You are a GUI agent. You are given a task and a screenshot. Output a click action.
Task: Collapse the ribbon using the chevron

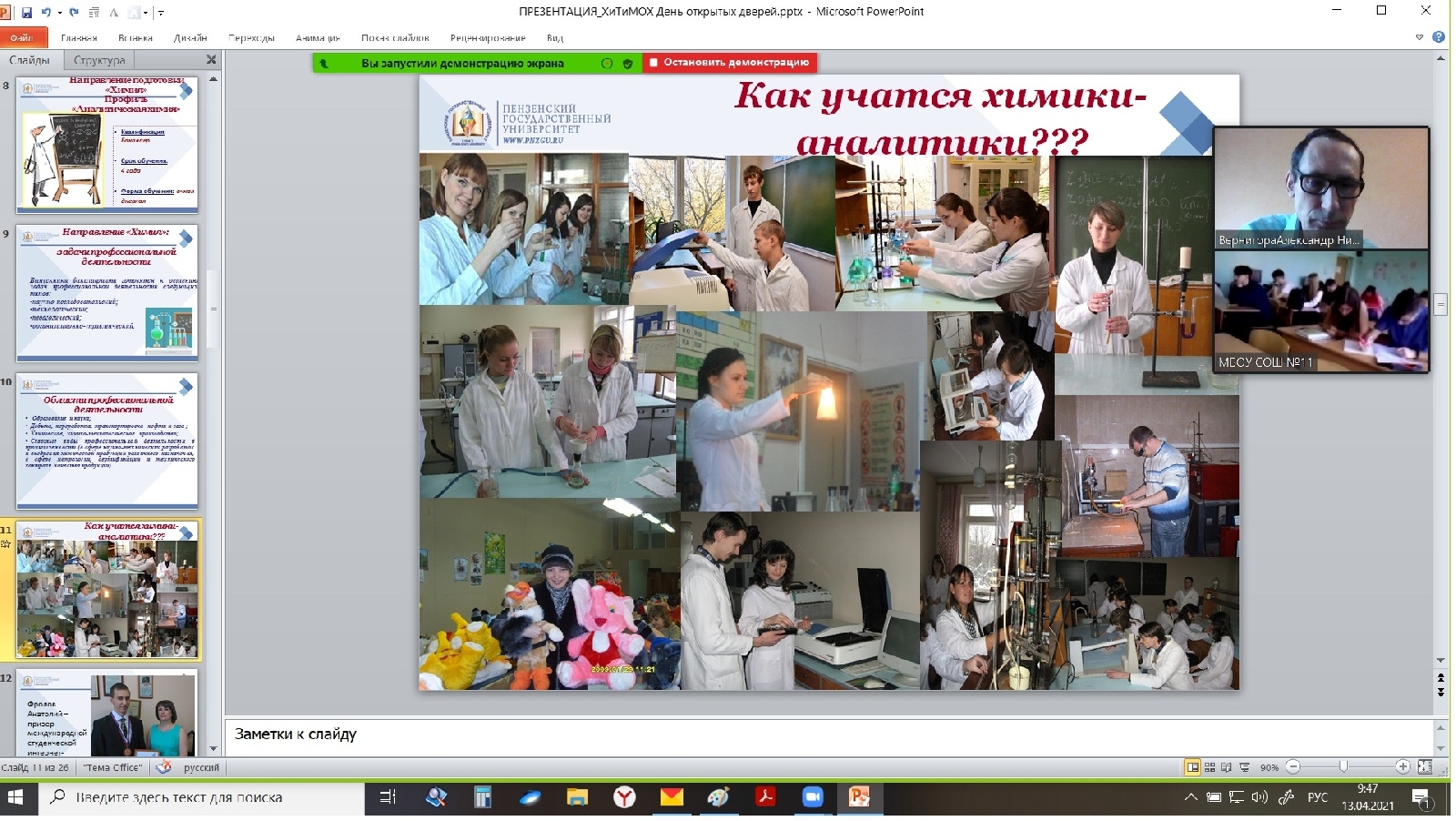pos(1419,37)
